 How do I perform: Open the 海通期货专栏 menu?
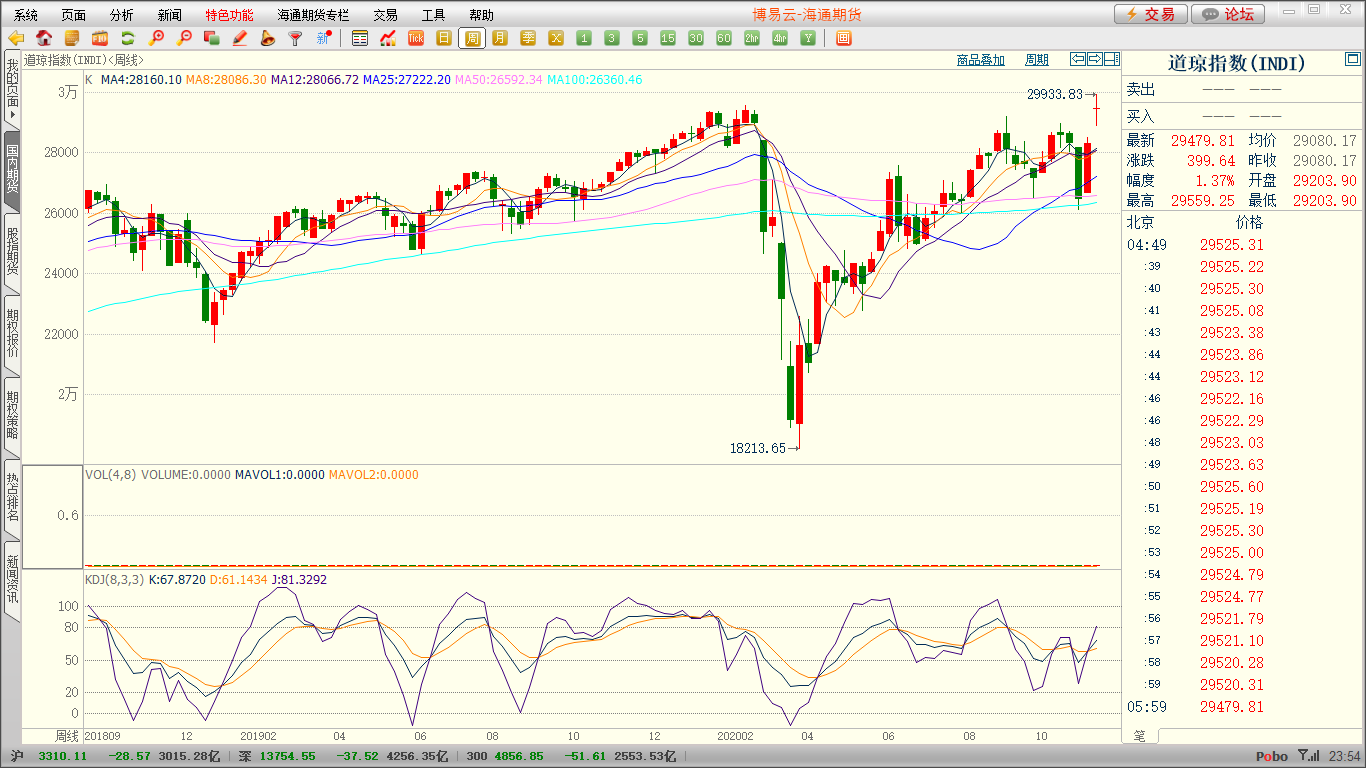point(314,15)
